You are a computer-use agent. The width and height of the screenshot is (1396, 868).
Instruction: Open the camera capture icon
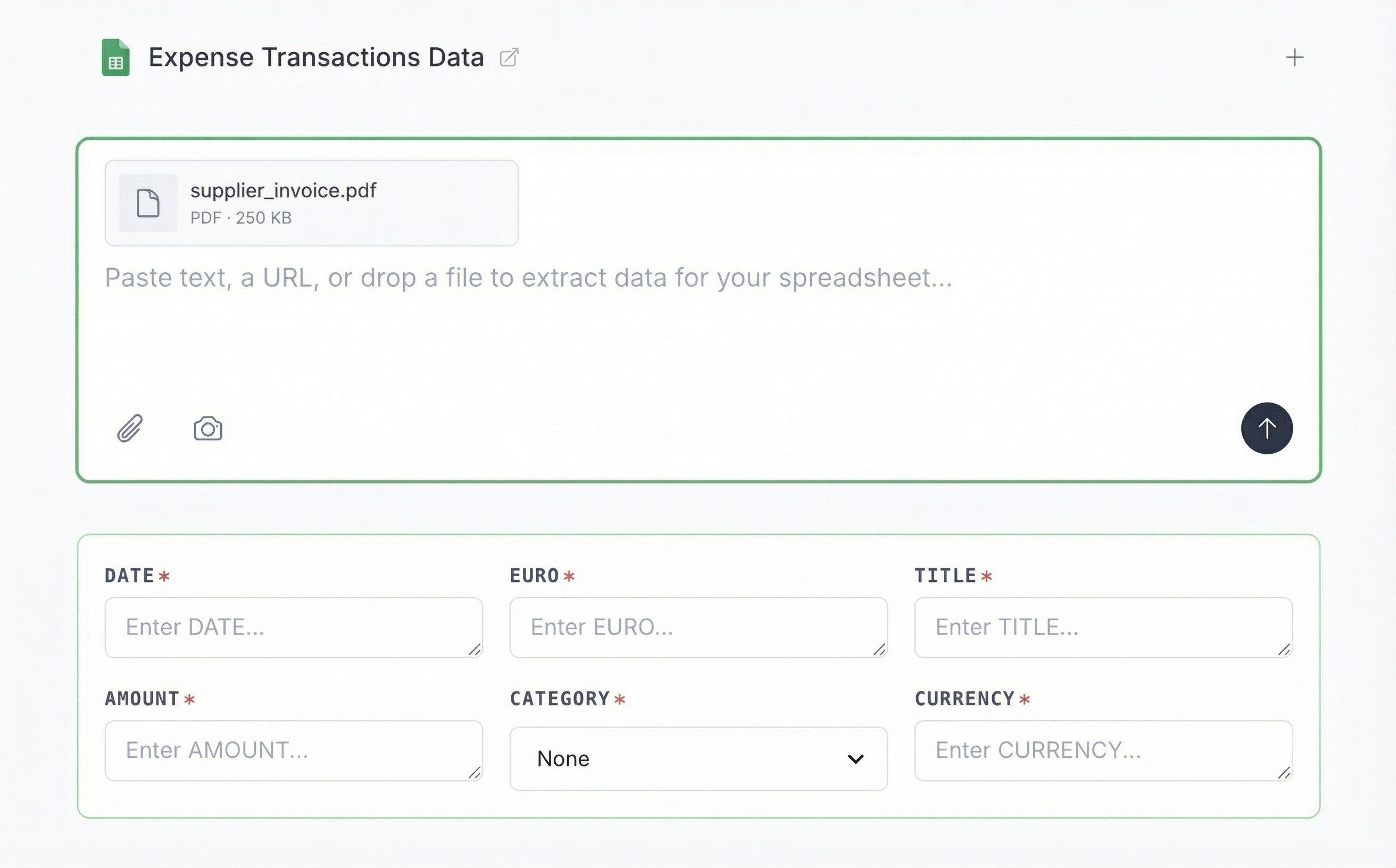209,428
